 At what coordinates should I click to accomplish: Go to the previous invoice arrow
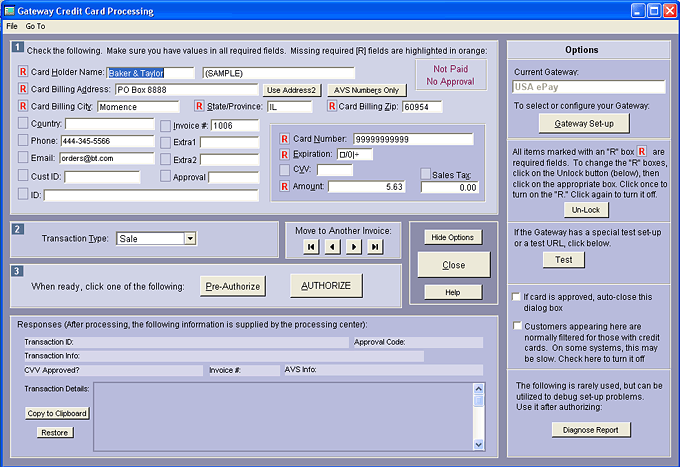tap(332, 246)
